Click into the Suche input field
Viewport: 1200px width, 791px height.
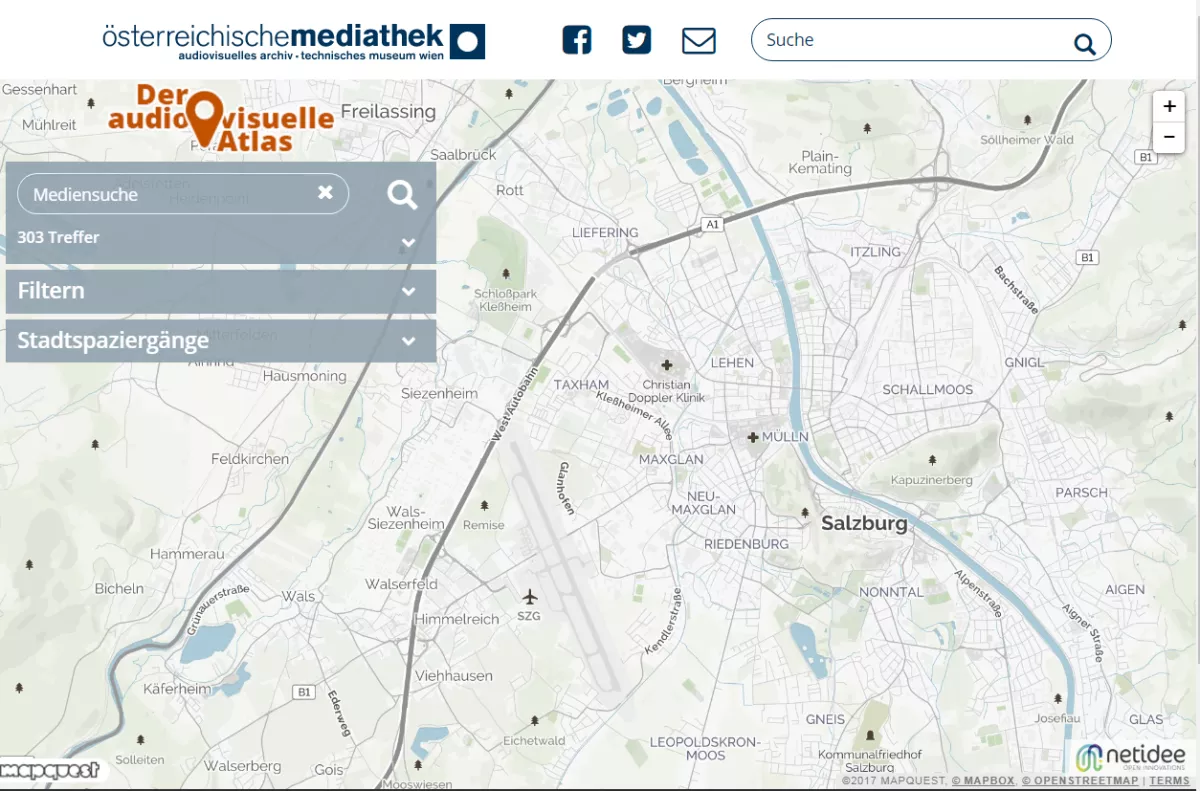tap(910, 40)
